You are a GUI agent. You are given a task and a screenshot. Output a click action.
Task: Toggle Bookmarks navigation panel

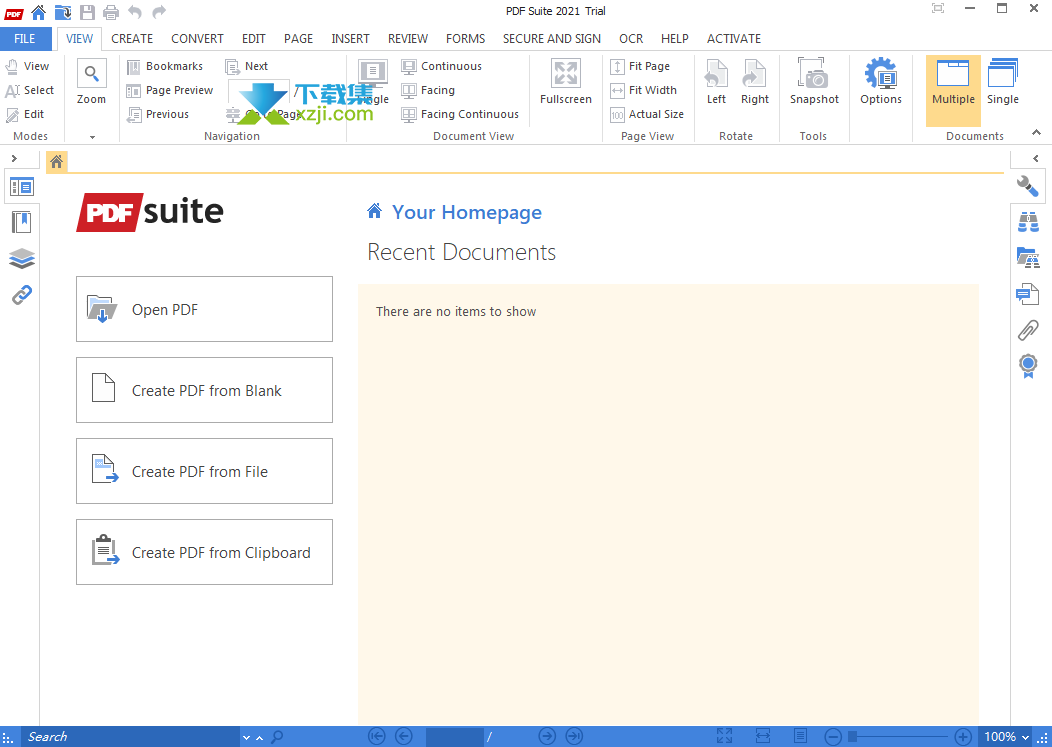(x=165, y=66)
